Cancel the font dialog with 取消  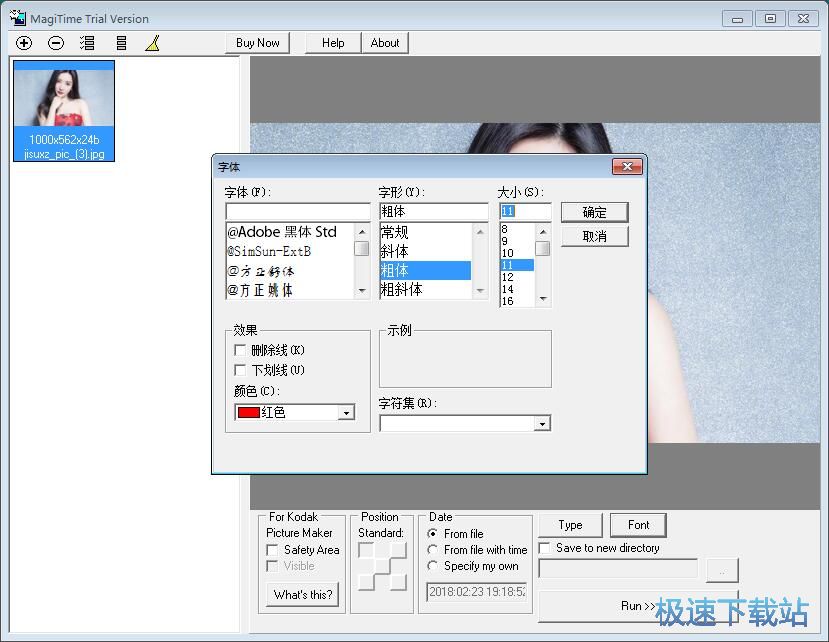click(x=594, y=236)
